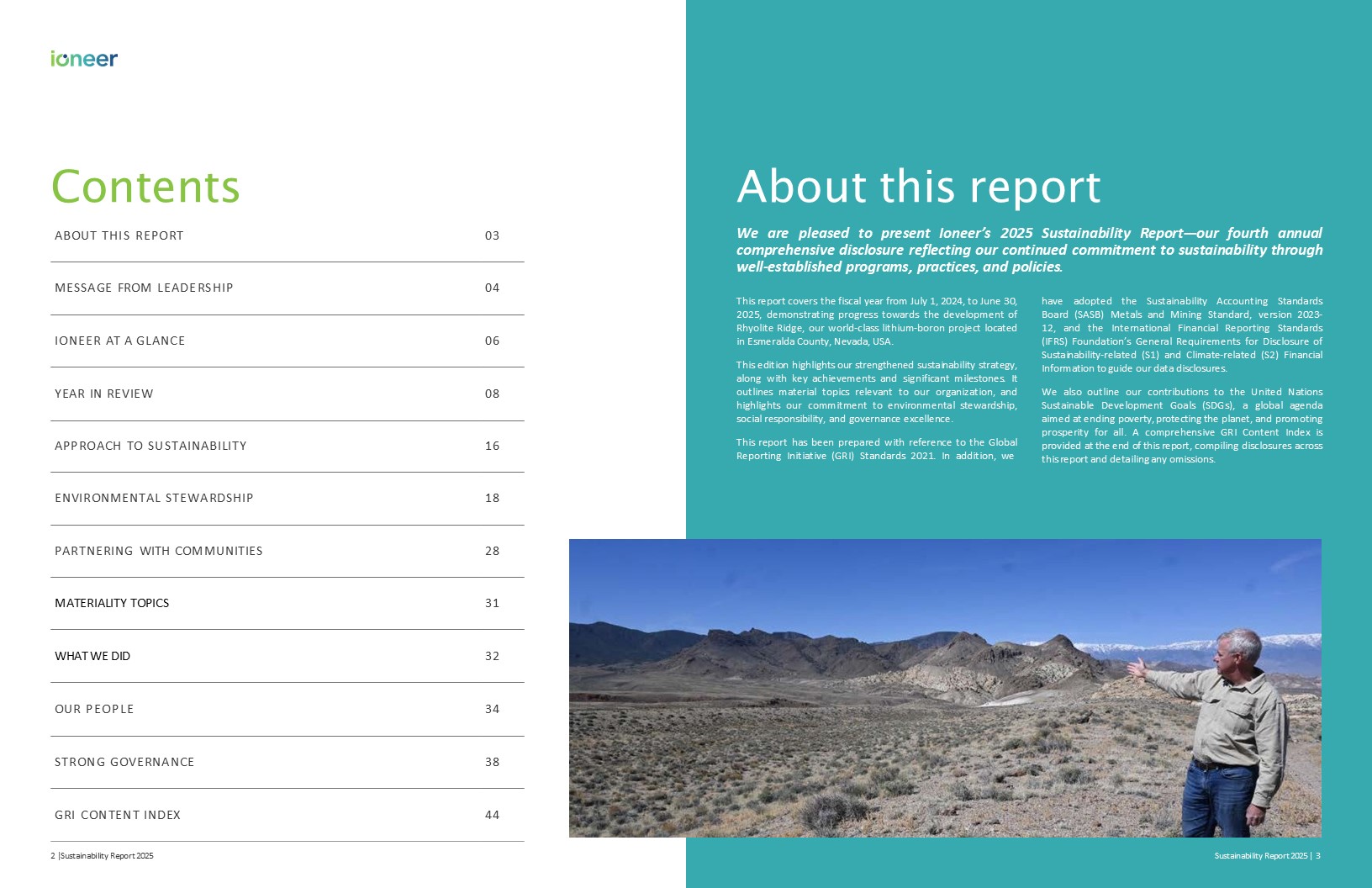Viewport: 1372px width, 888px height.
Task: Click the italic introduction paragraph
Action: 1029,250
